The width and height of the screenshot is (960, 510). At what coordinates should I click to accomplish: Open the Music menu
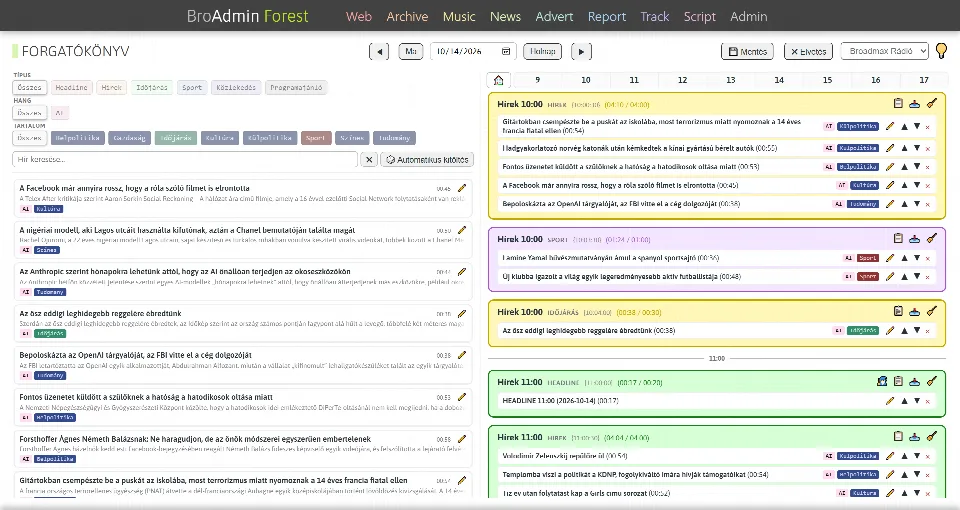459,17
